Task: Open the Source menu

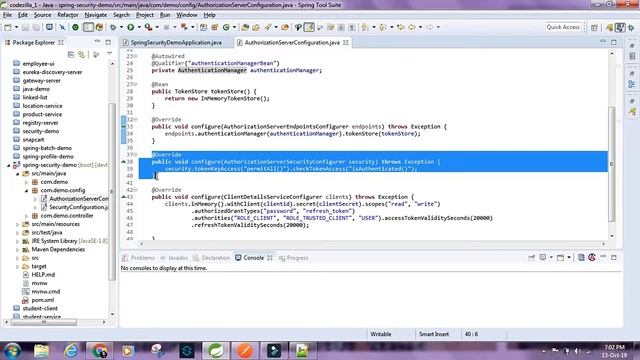Action: (42, 15)
